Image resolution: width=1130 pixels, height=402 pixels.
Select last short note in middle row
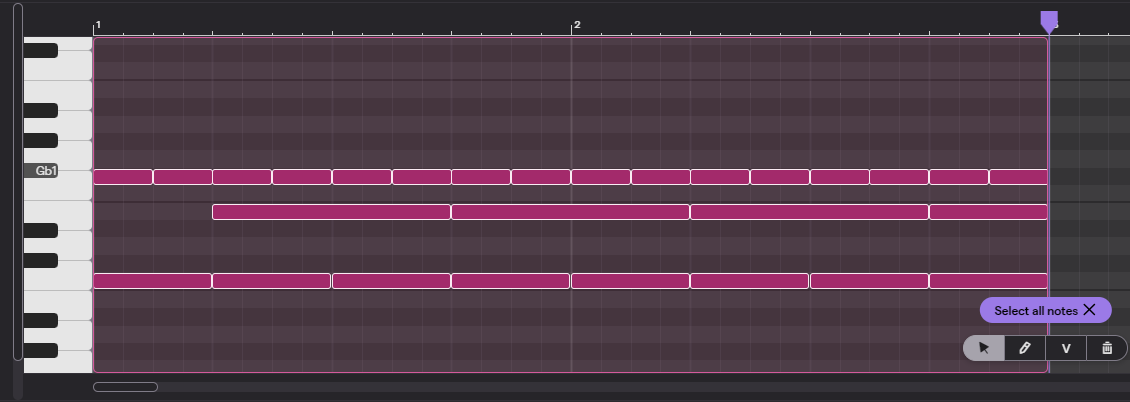click(x=988, y=212)
